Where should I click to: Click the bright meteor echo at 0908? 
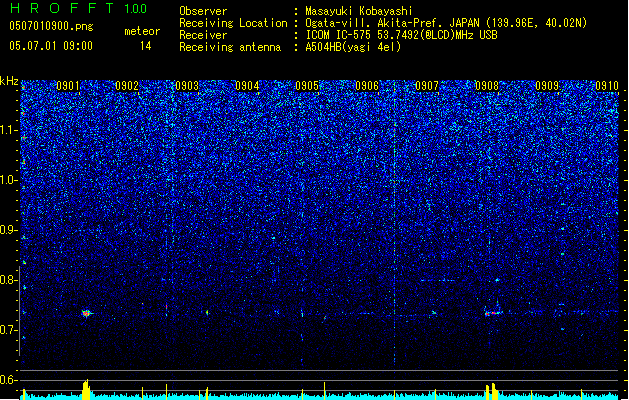pos(493,313)
